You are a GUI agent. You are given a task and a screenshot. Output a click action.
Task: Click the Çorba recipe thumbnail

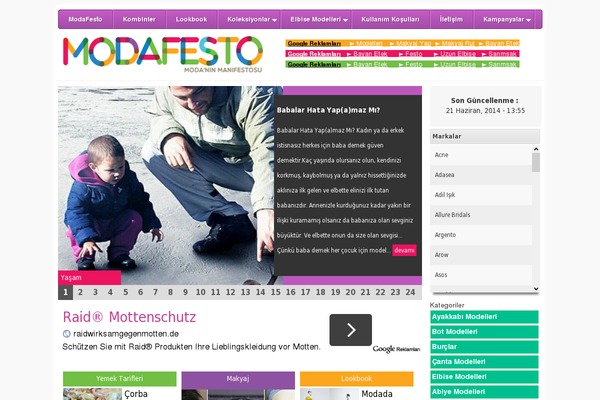point(92,394)
